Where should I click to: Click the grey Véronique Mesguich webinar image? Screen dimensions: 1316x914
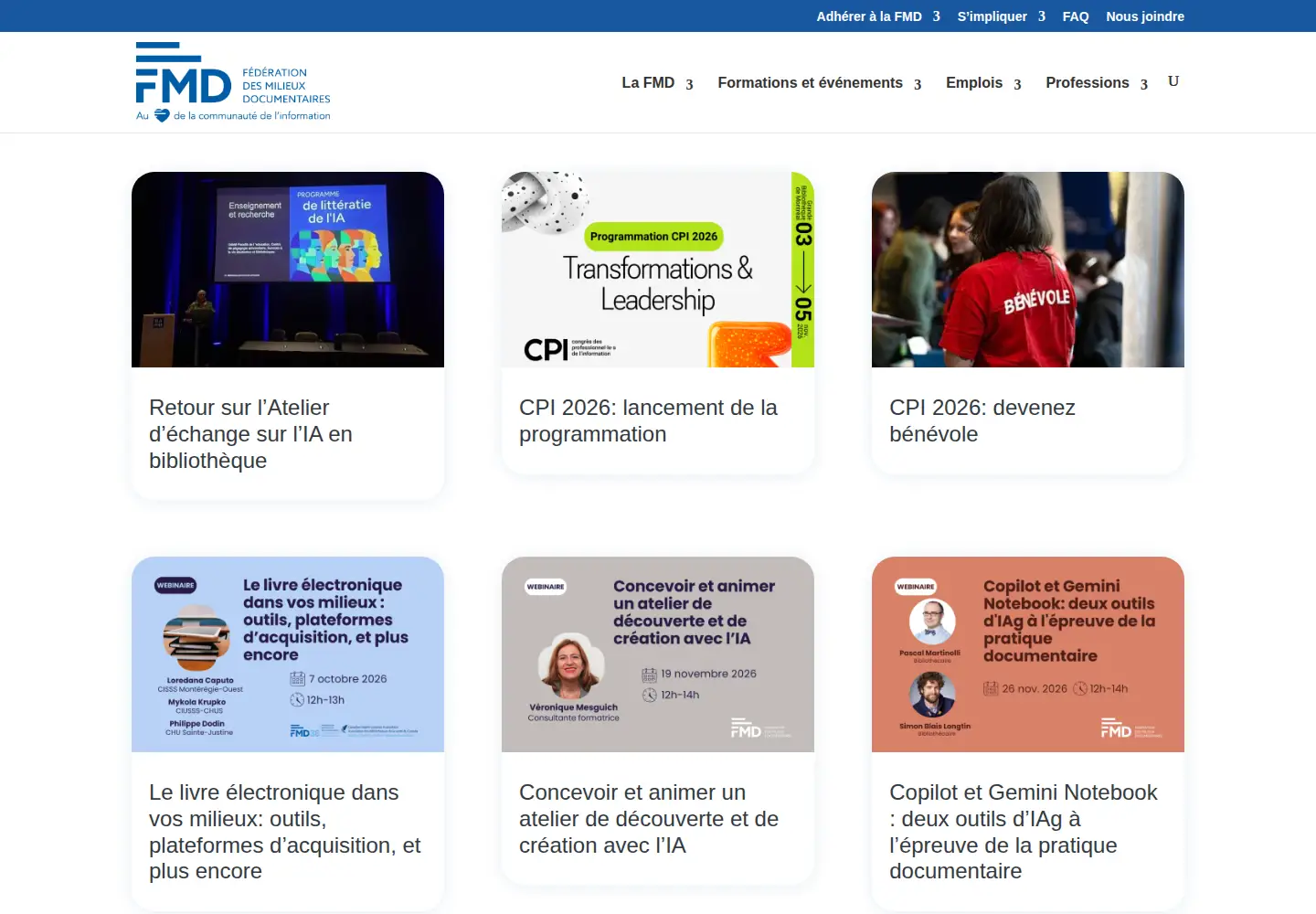click(658, 654)
